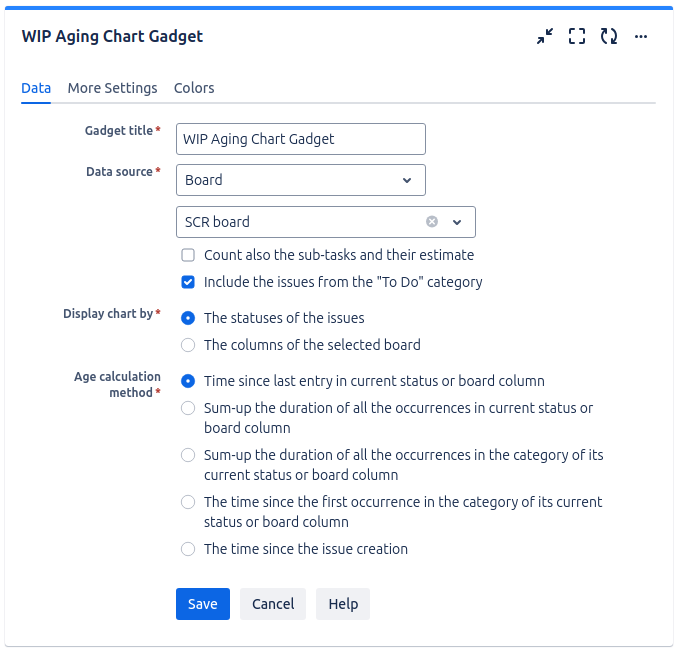
Task: Select sum-up duration in current status option
Action: [188, 408]
